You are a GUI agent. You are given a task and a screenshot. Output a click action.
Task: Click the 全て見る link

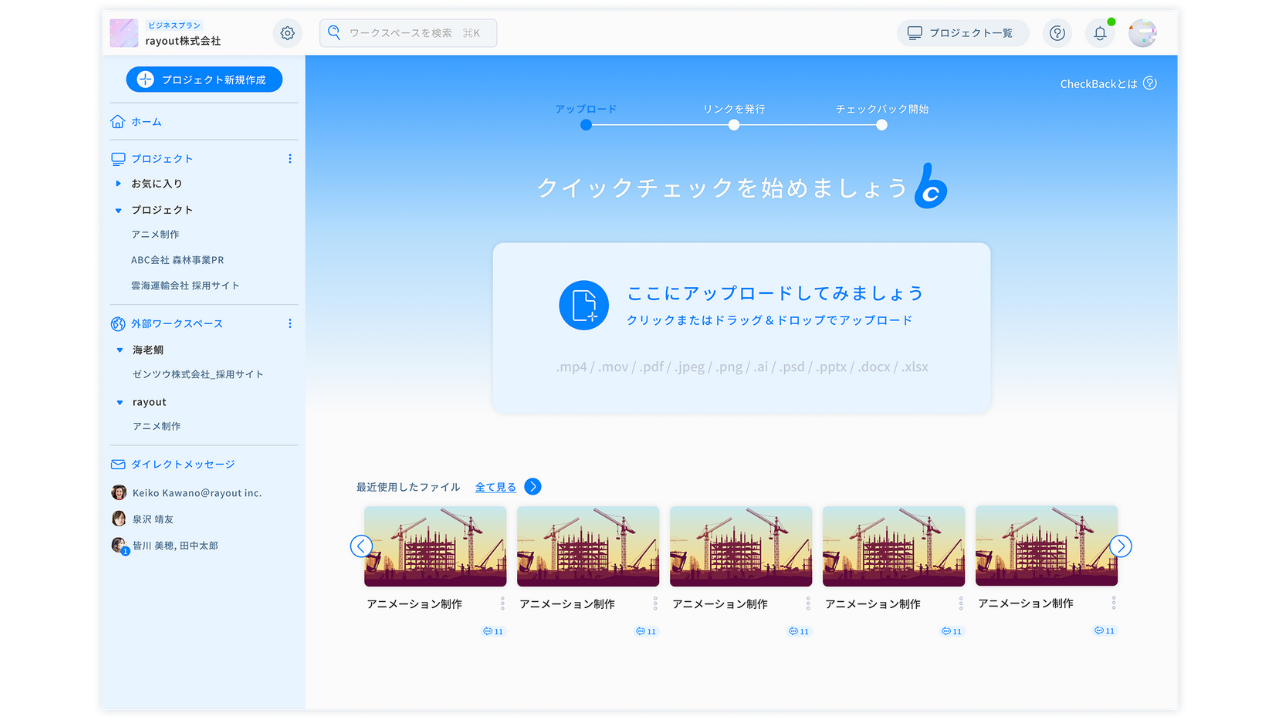coord(496,487)
